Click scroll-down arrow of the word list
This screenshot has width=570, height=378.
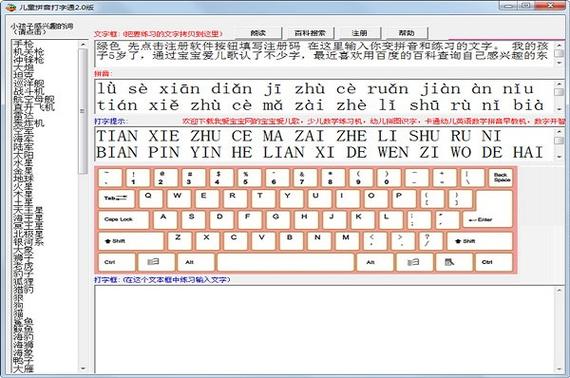[x=83, y=369]
